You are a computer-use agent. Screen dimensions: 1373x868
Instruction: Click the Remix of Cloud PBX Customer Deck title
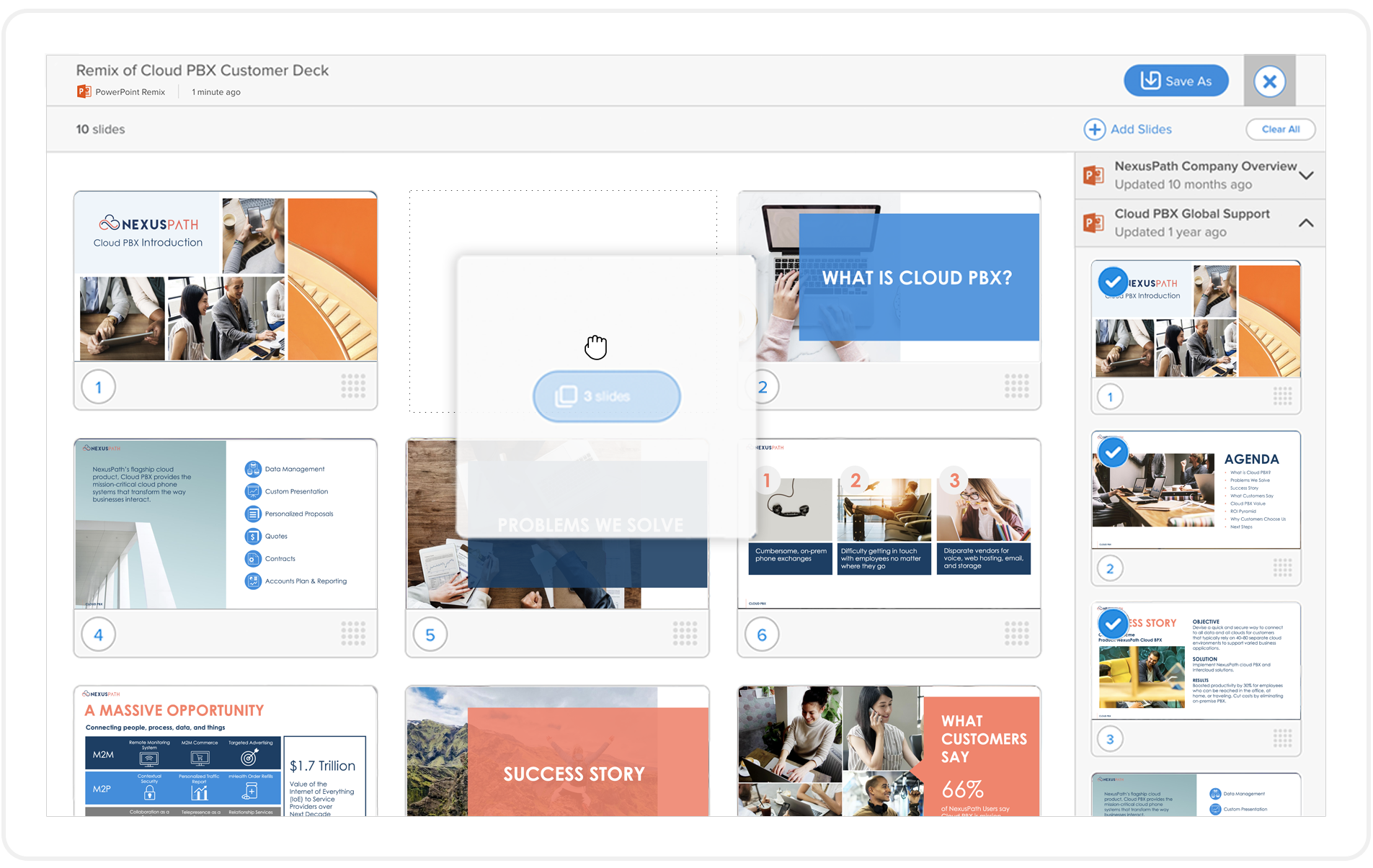(x=203, y=70)
